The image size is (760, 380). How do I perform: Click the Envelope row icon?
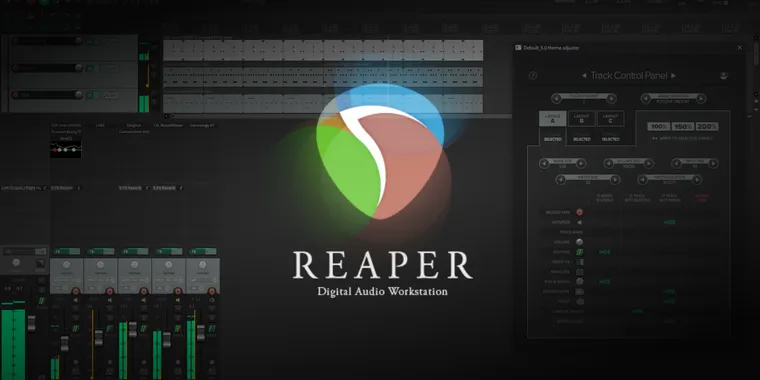pos(579,272)
